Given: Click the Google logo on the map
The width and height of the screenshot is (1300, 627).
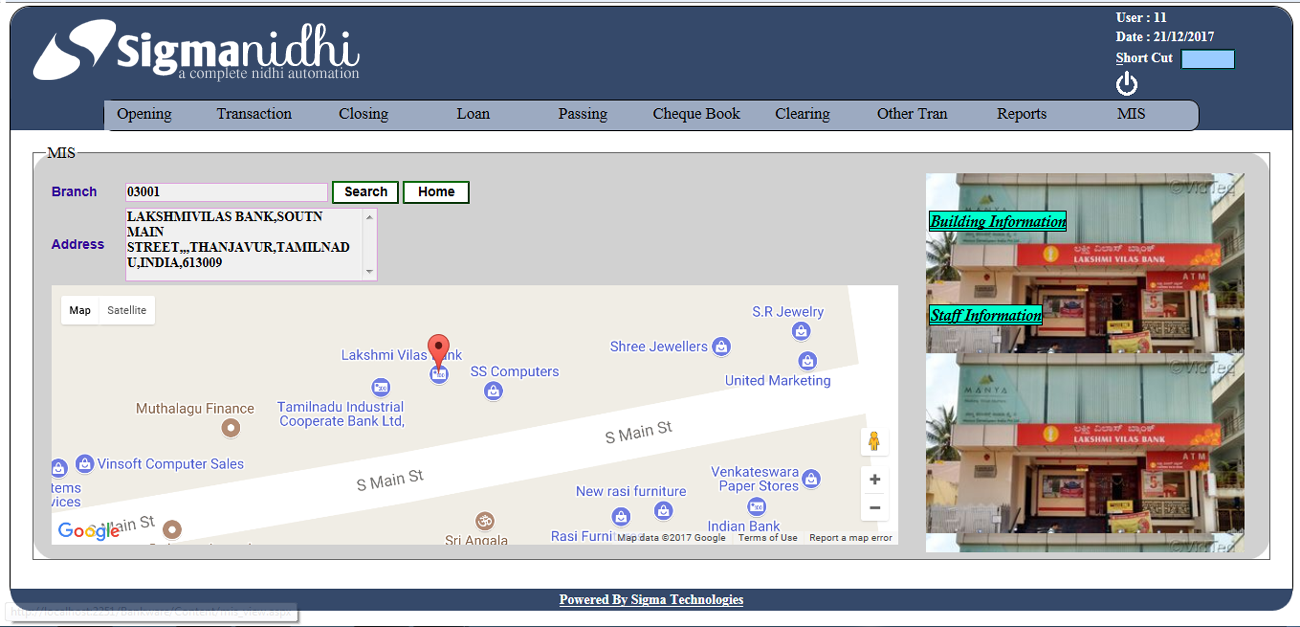Looking at the screenshot, I should (x=89, y=531).
